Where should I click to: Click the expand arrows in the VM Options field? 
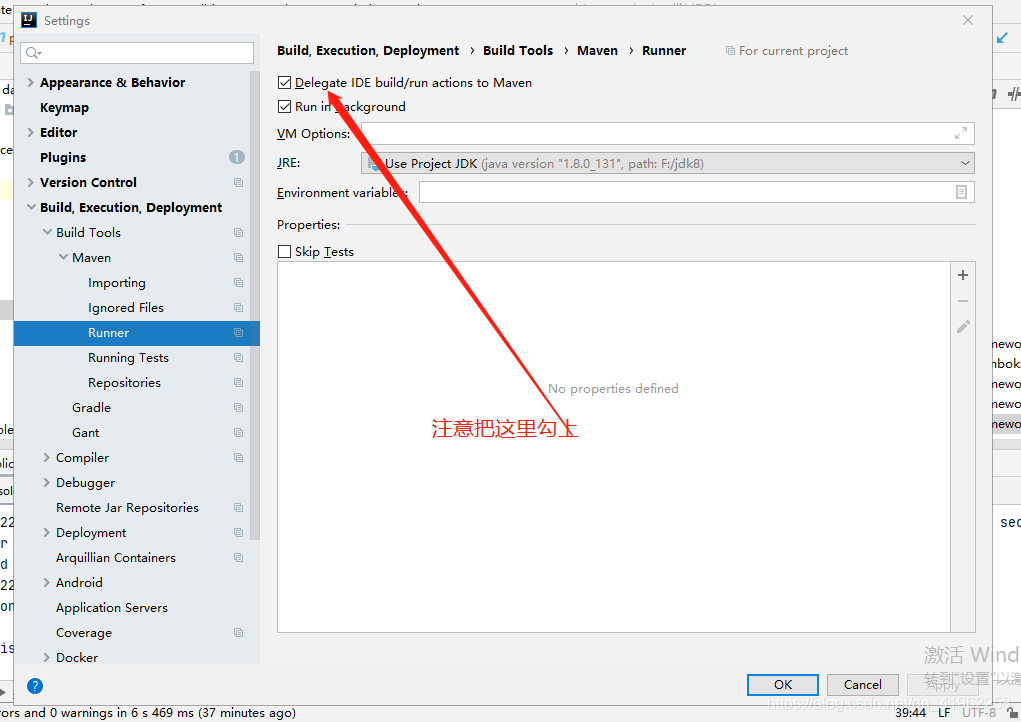coord(960,133)
